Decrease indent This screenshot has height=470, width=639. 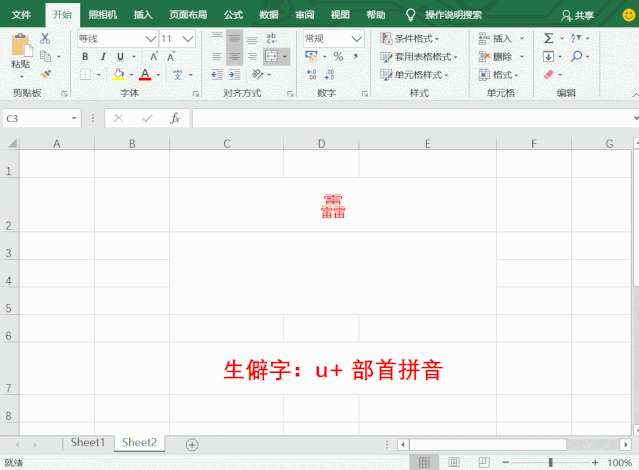(x=217, y=75)
